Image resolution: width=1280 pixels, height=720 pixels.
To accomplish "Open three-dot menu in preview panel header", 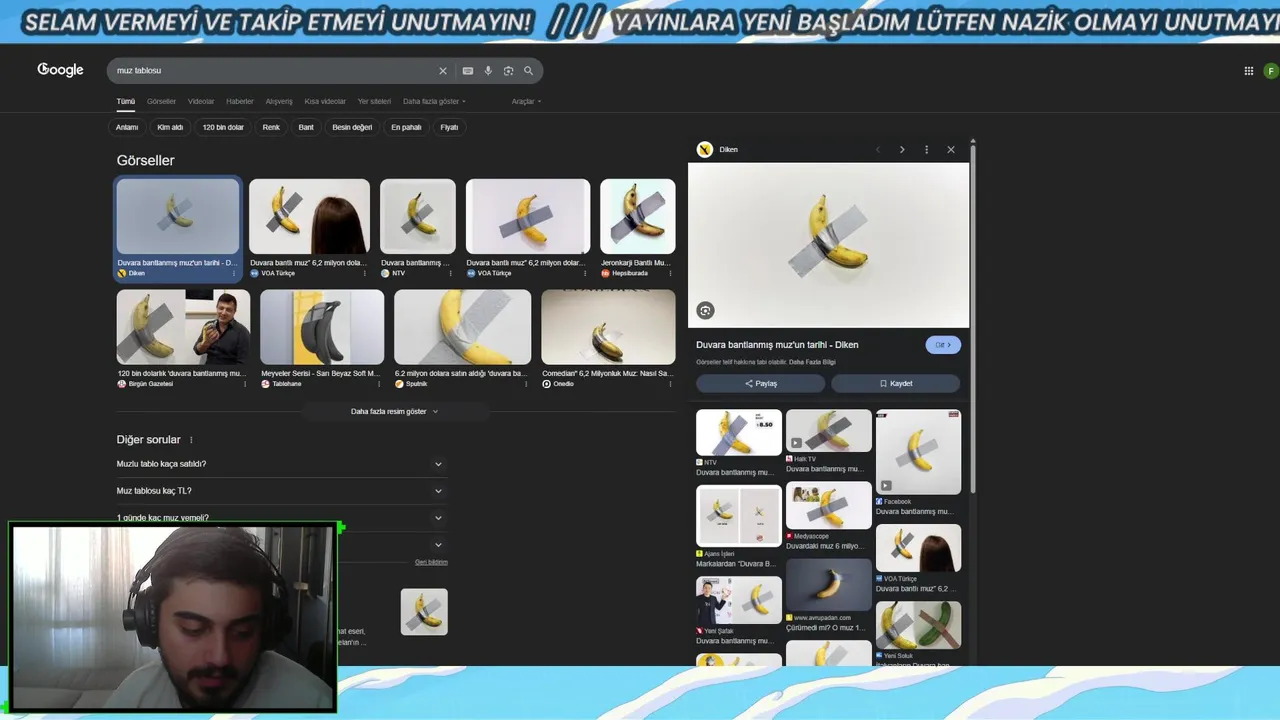I will 926,150.
